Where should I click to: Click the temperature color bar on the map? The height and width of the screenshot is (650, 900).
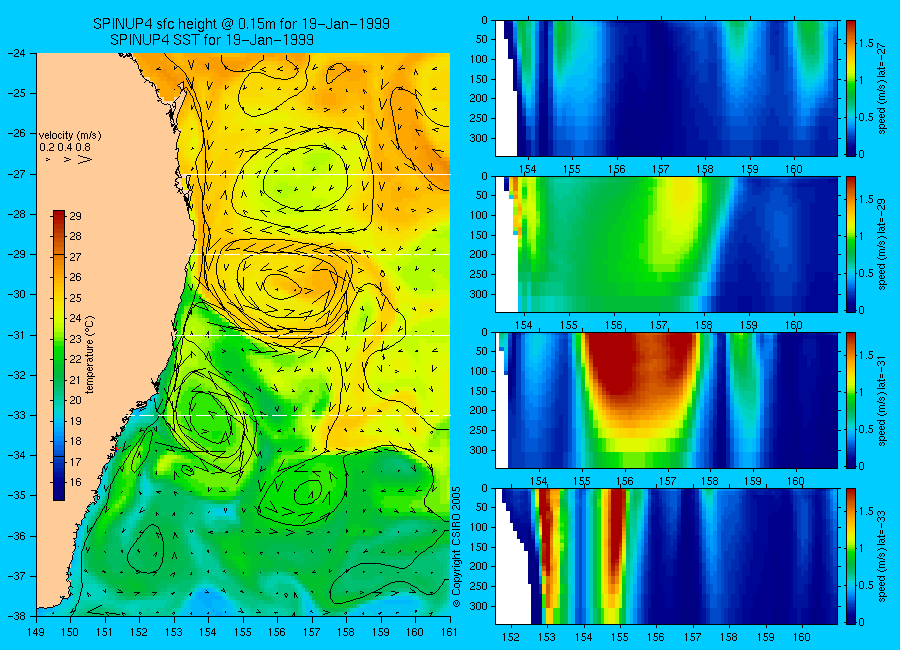click(59, 355)
